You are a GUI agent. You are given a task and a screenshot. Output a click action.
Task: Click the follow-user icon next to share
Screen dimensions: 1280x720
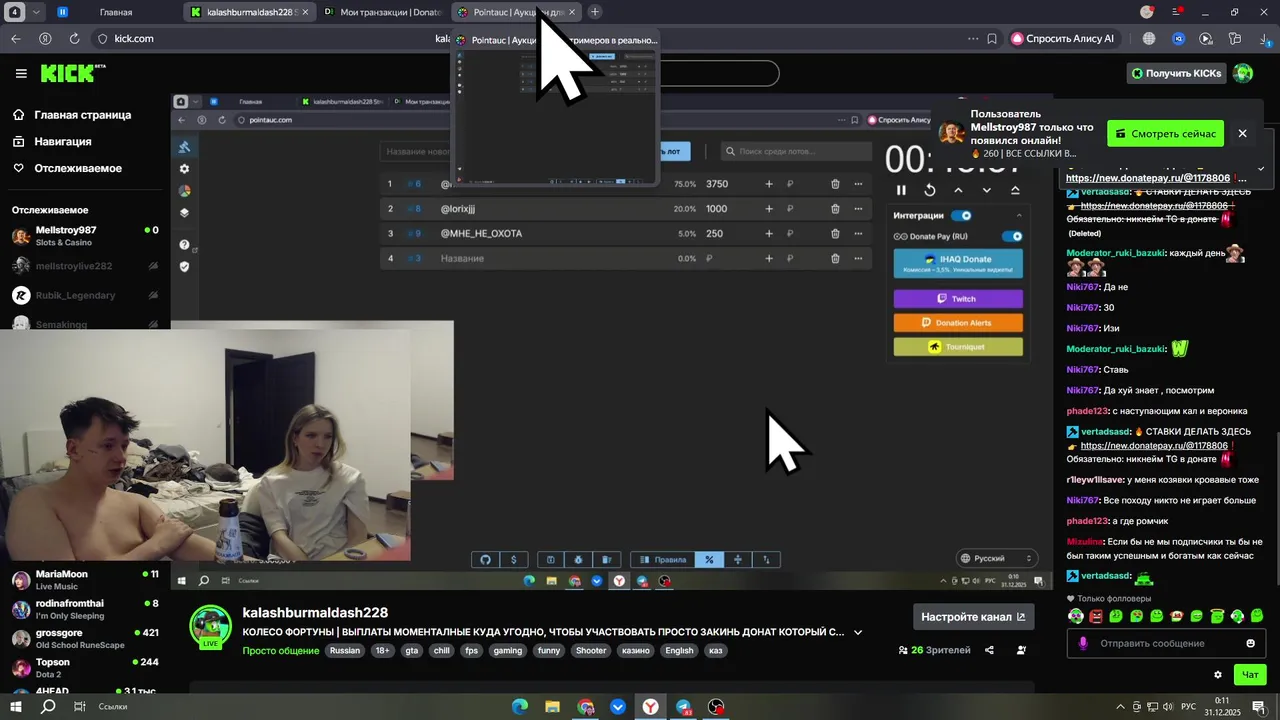[1021, 650]
